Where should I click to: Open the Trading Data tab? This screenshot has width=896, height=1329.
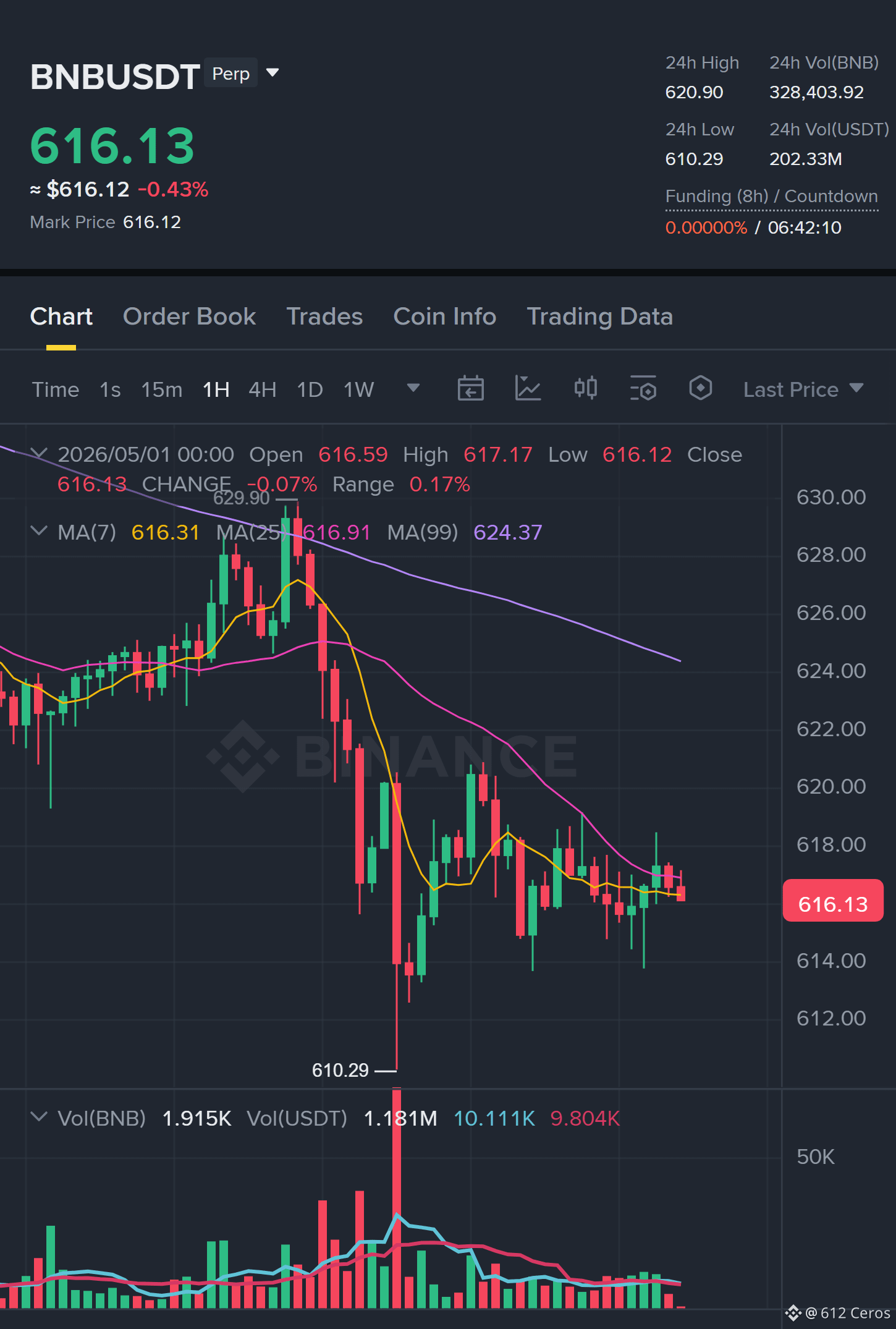click(599, 316)
